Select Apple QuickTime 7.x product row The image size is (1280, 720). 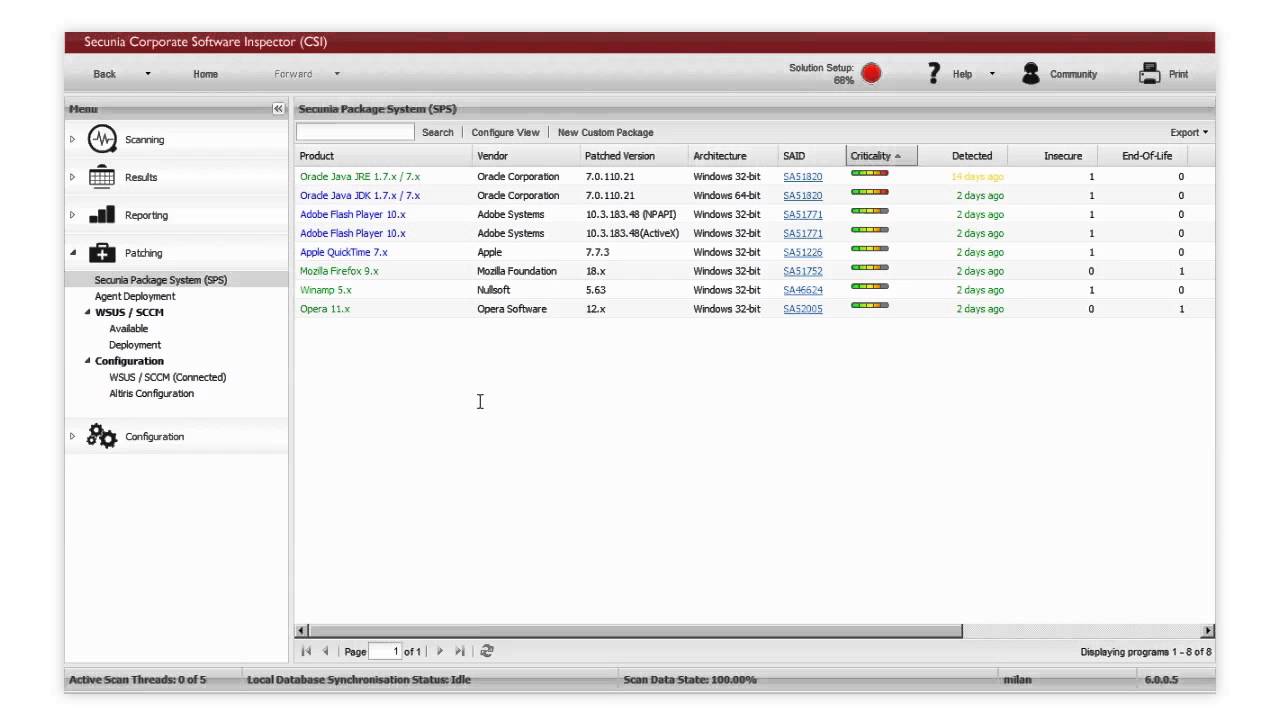point(755,252)
